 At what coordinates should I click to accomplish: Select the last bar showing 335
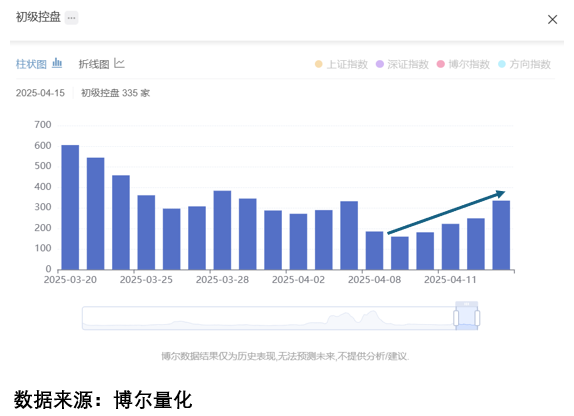pyautogui.click(x=501, y=235)
